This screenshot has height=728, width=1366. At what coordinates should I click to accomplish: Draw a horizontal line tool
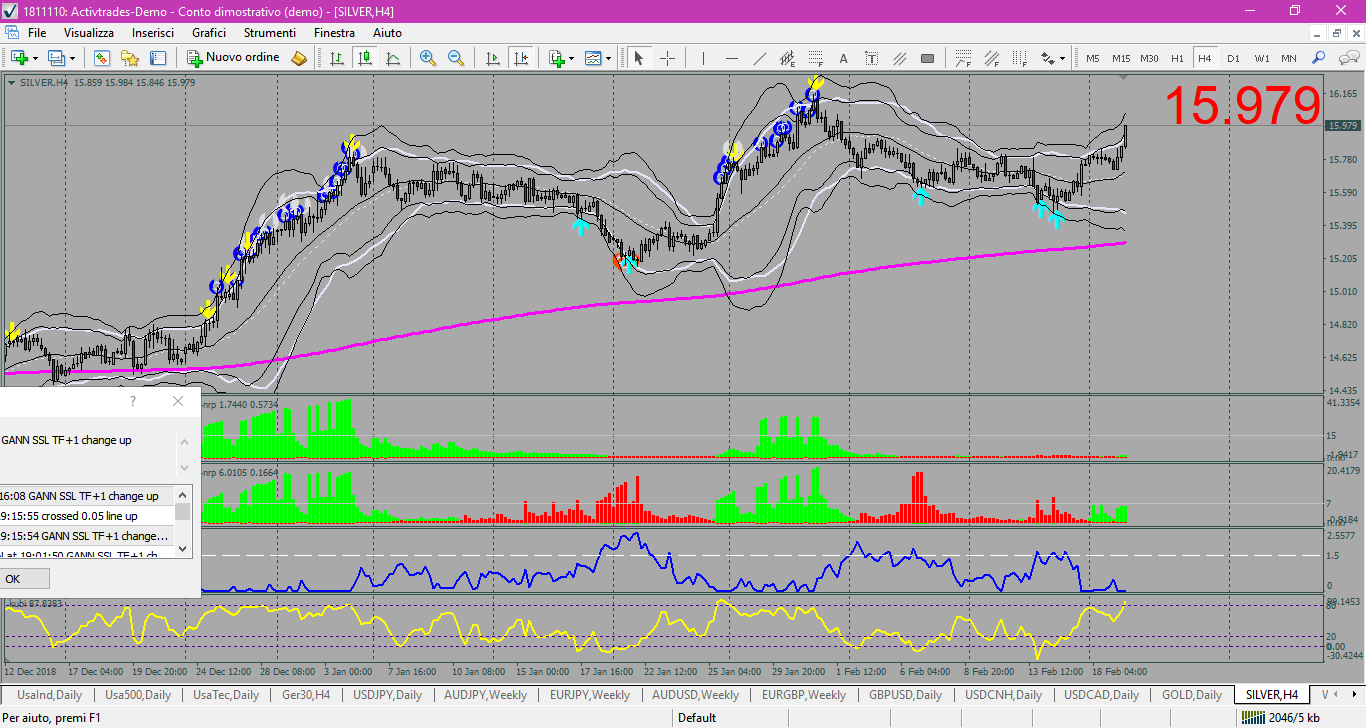tap(731, 58)
